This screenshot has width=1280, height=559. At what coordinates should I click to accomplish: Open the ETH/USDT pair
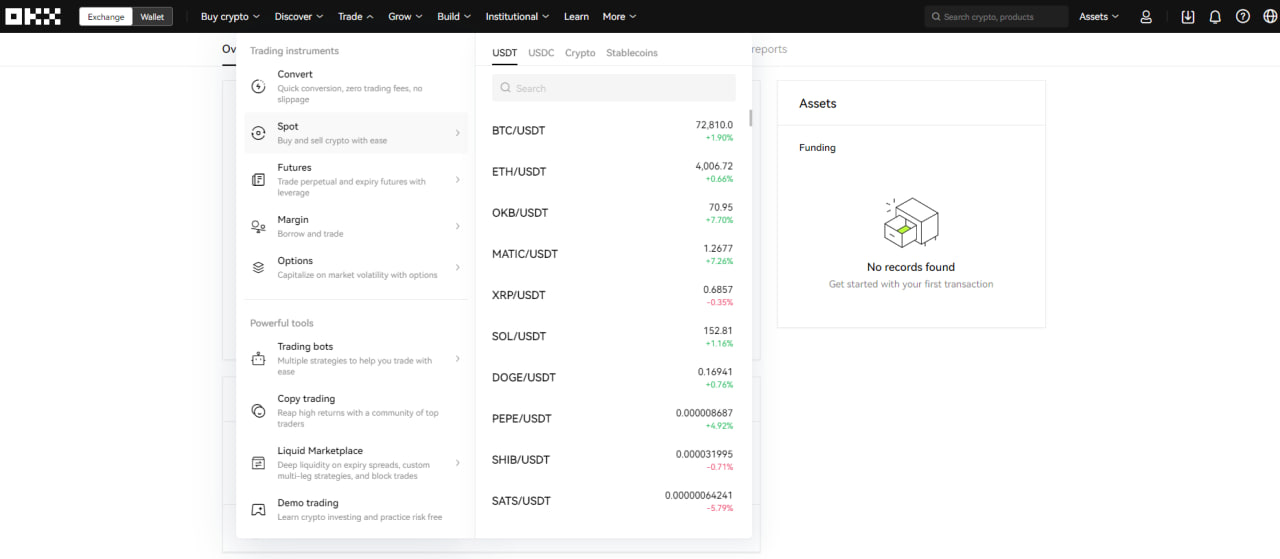pyautogui.click(x=612, y=172)
